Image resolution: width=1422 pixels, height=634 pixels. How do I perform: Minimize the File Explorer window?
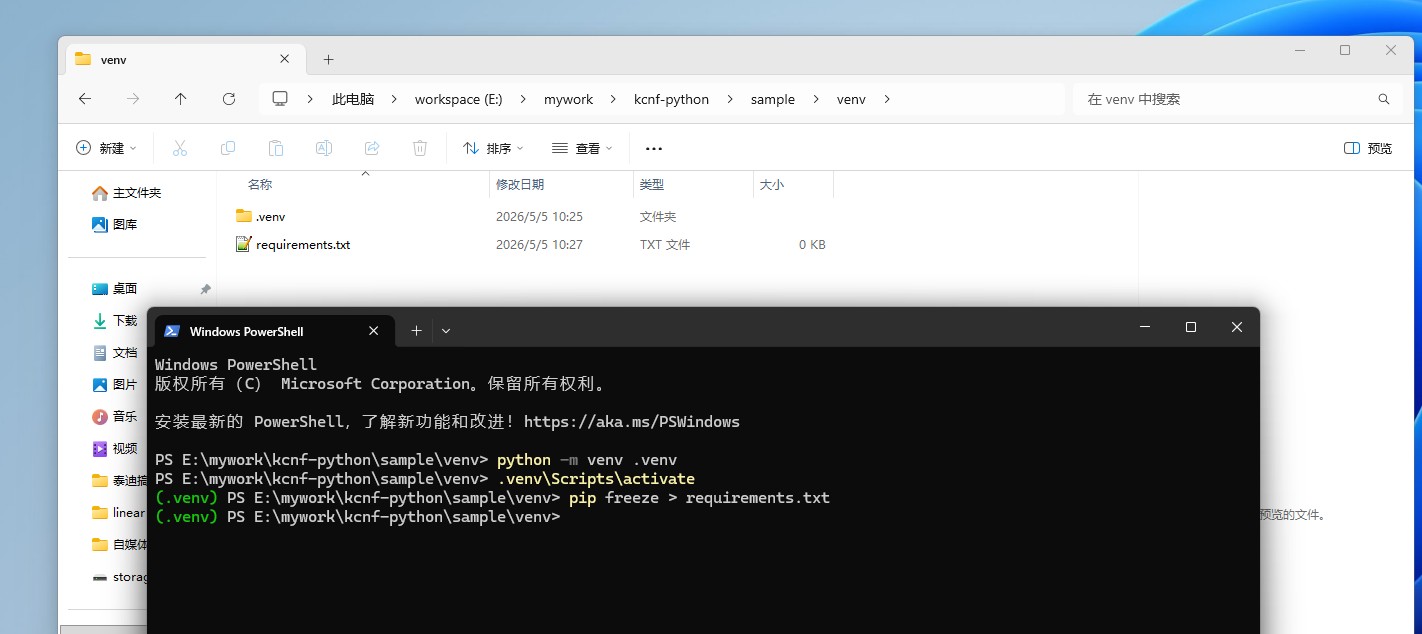(x=1299, y=50)
